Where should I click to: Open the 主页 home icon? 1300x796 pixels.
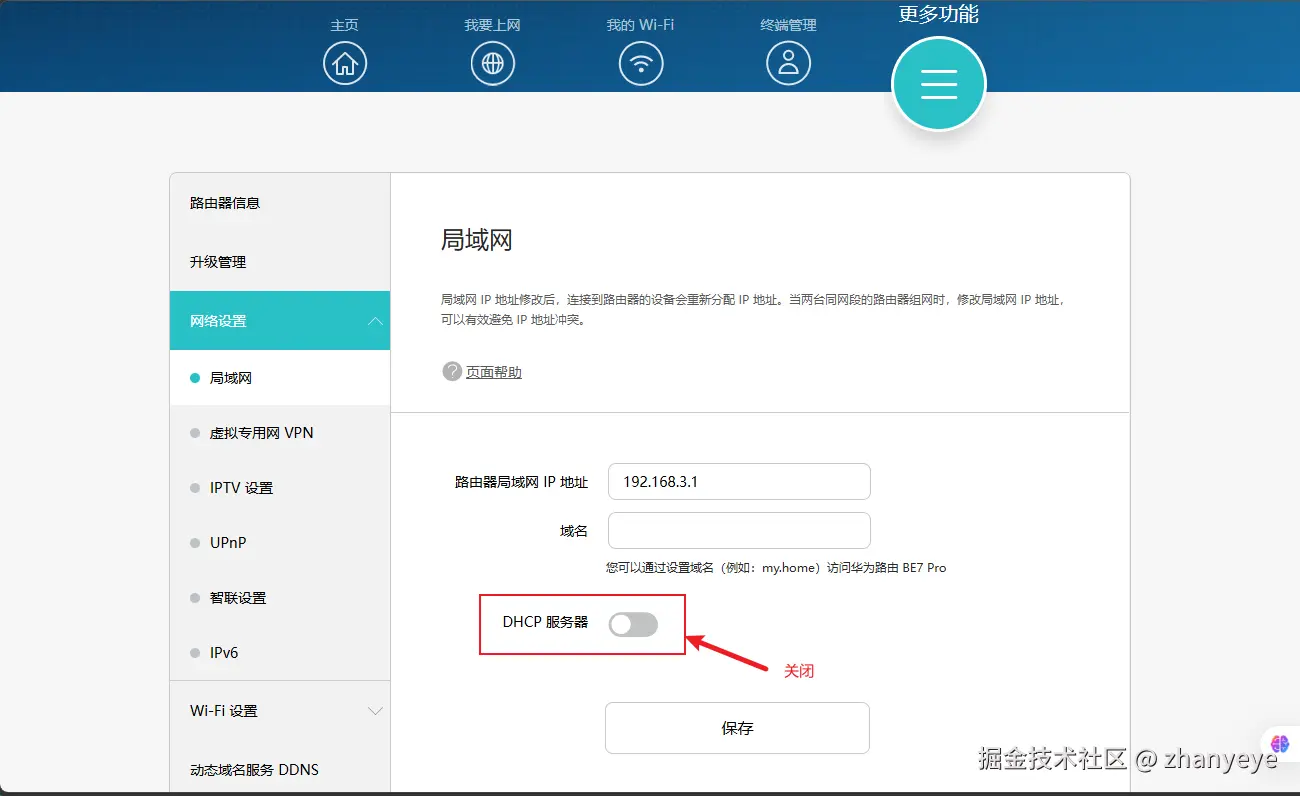(345, 62)
